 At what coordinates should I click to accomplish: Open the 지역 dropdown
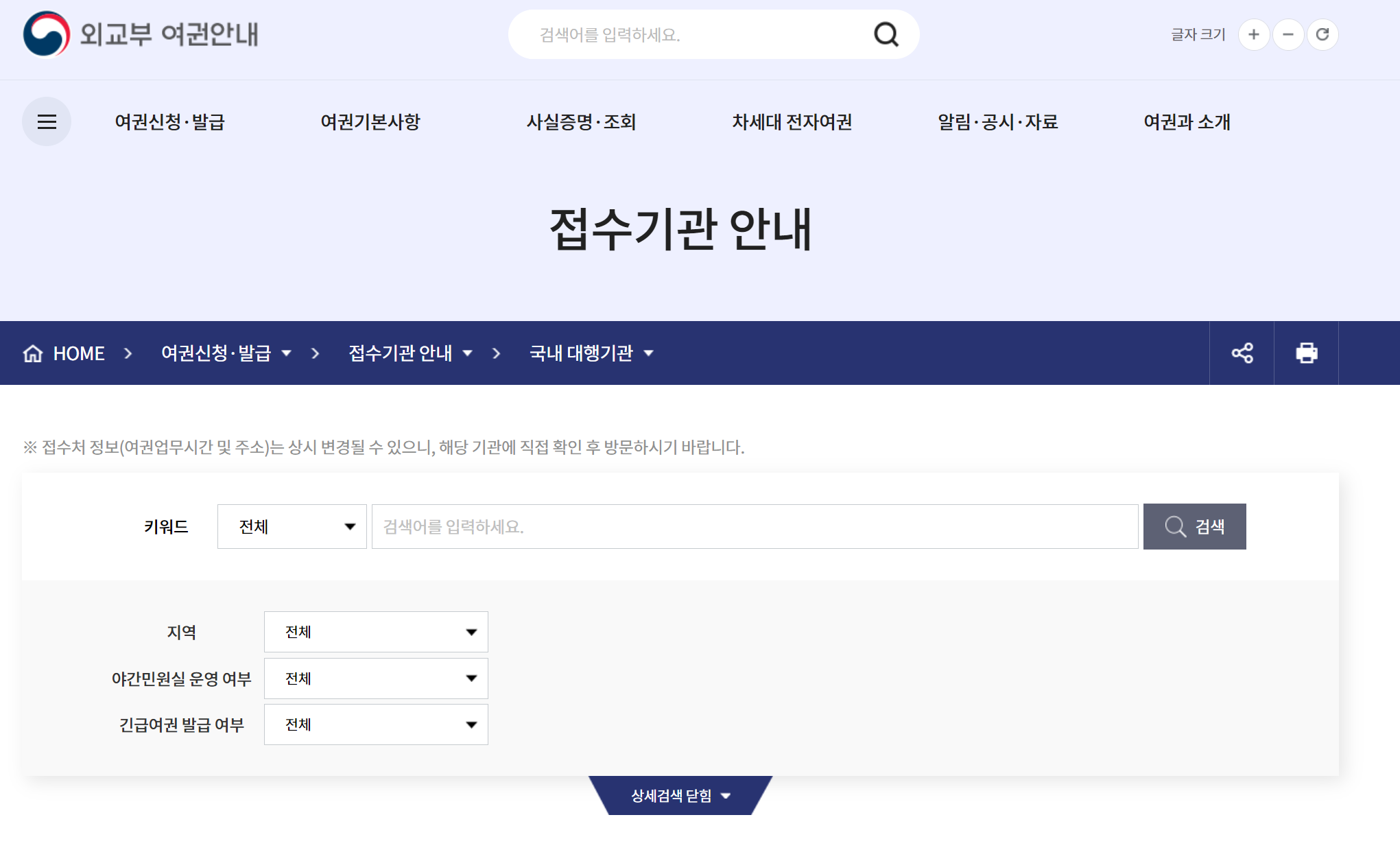click(x=376, y=632)
